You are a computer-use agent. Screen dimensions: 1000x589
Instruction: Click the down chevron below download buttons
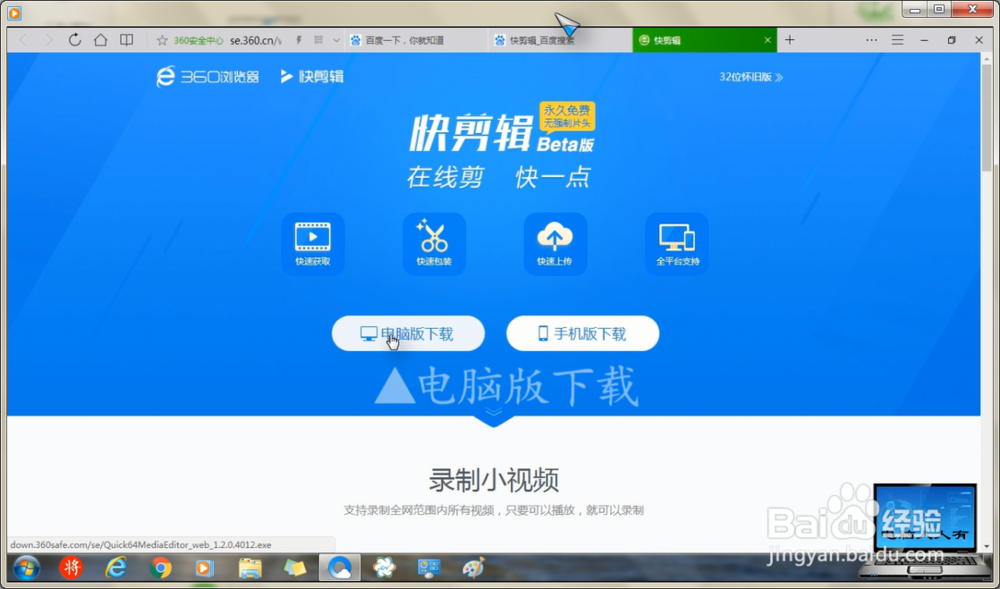[494, 412]
